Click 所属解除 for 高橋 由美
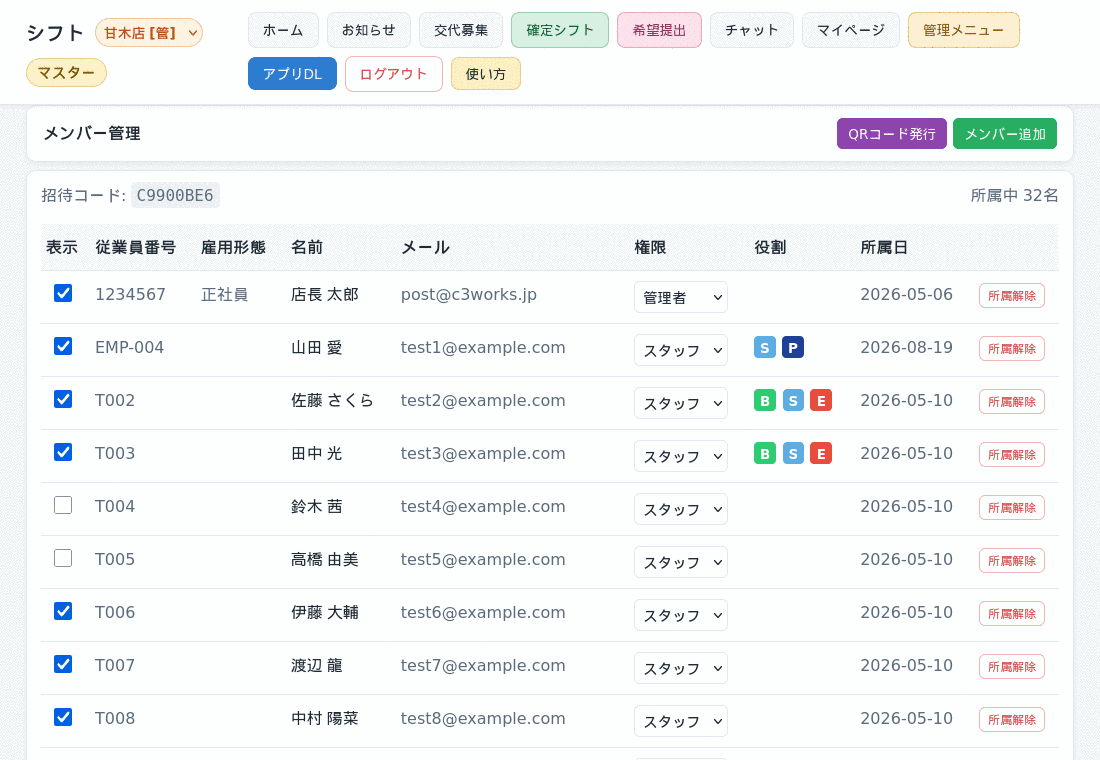Image resolution: width=1100 pixels, height=760 pixels. click(x=1012, y=561)
